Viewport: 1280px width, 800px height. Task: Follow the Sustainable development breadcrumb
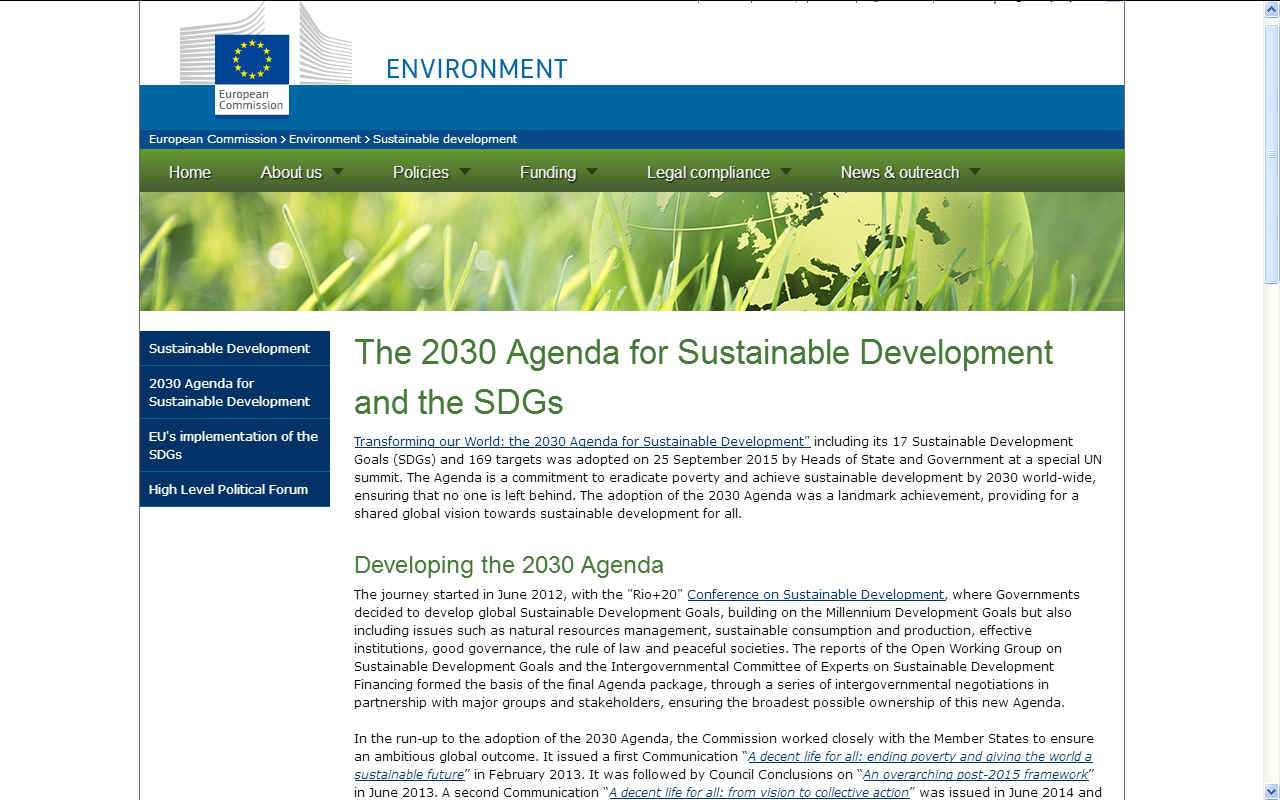pyautogui.click(x=445, y=139)
